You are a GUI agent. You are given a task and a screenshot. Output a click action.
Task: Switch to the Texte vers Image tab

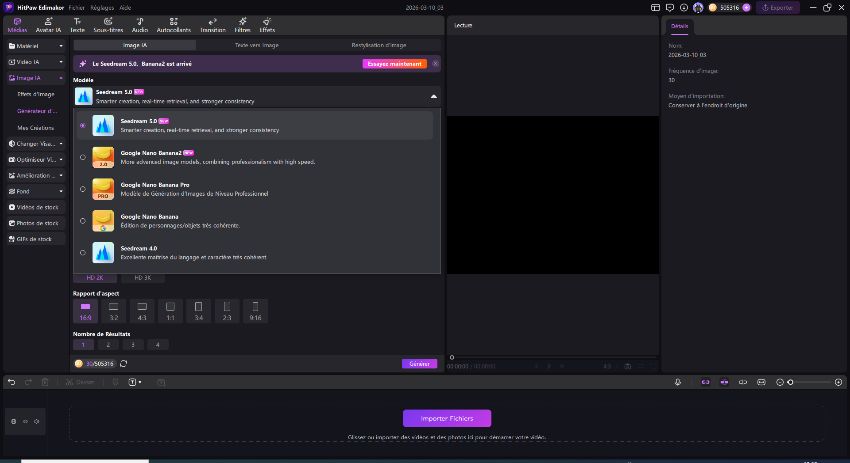[257, 45]
